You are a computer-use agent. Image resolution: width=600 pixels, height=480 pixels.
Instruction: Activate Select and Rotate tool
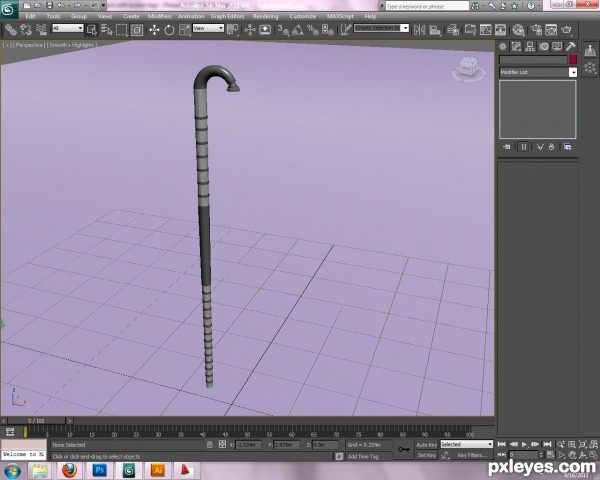[169, 30]
